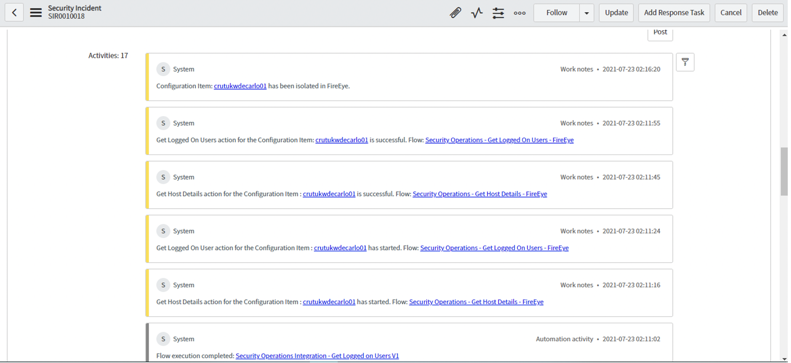
Task: Open Get Logged On Users flow link, 02:11:55 note
Action: [x=499, y=140]
